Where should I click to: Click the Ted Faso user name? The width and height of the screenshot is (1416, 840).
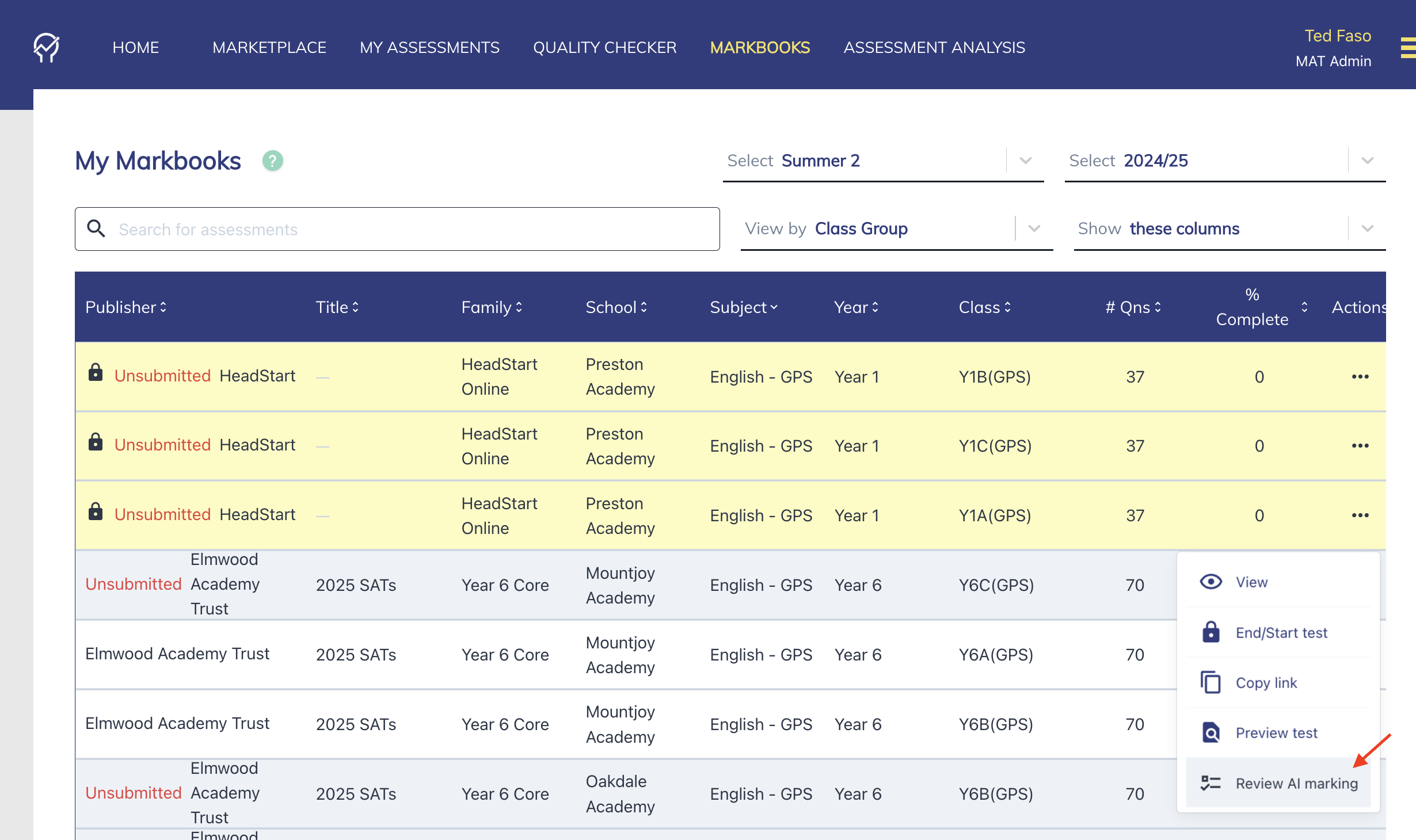point(1338,36)
